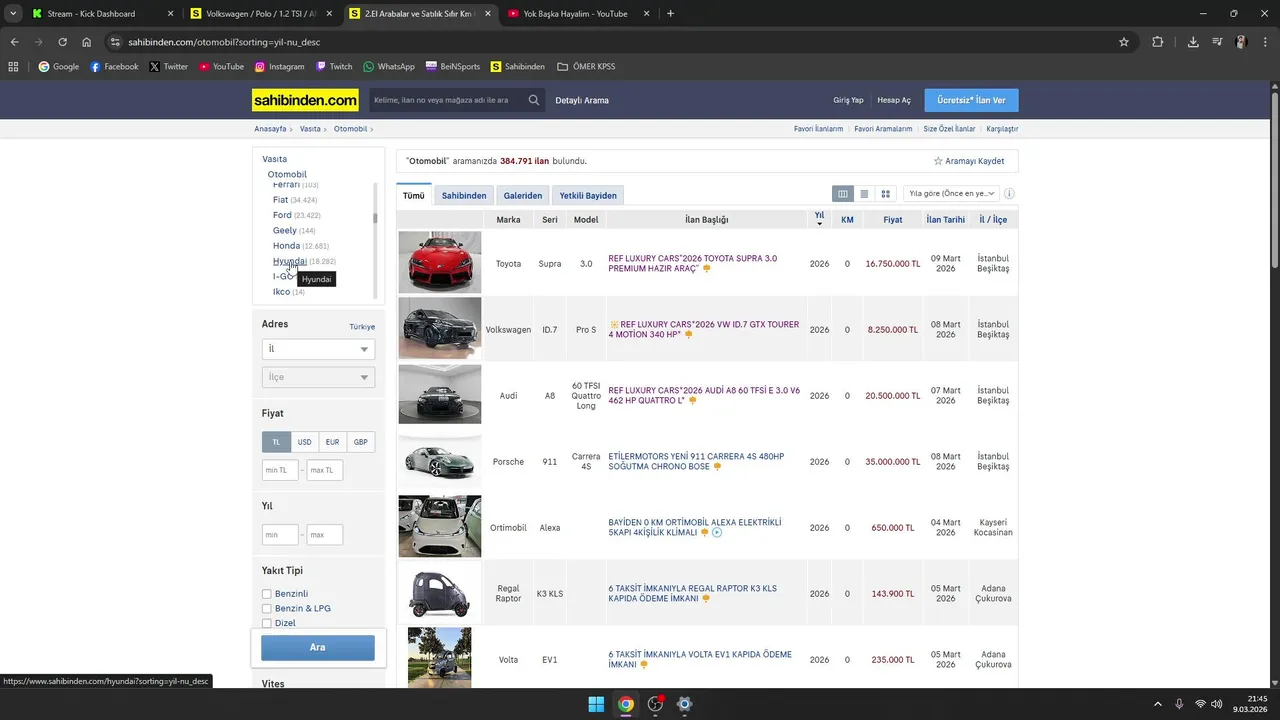Open Chrome from the taskbar

(625, 704)
